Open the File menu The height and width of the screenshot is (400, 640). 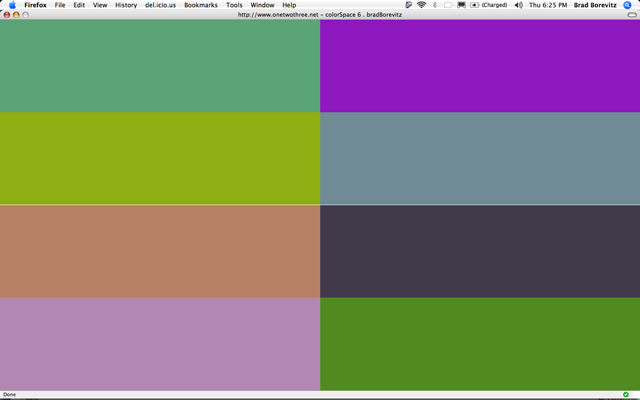(x=60, y=5)
